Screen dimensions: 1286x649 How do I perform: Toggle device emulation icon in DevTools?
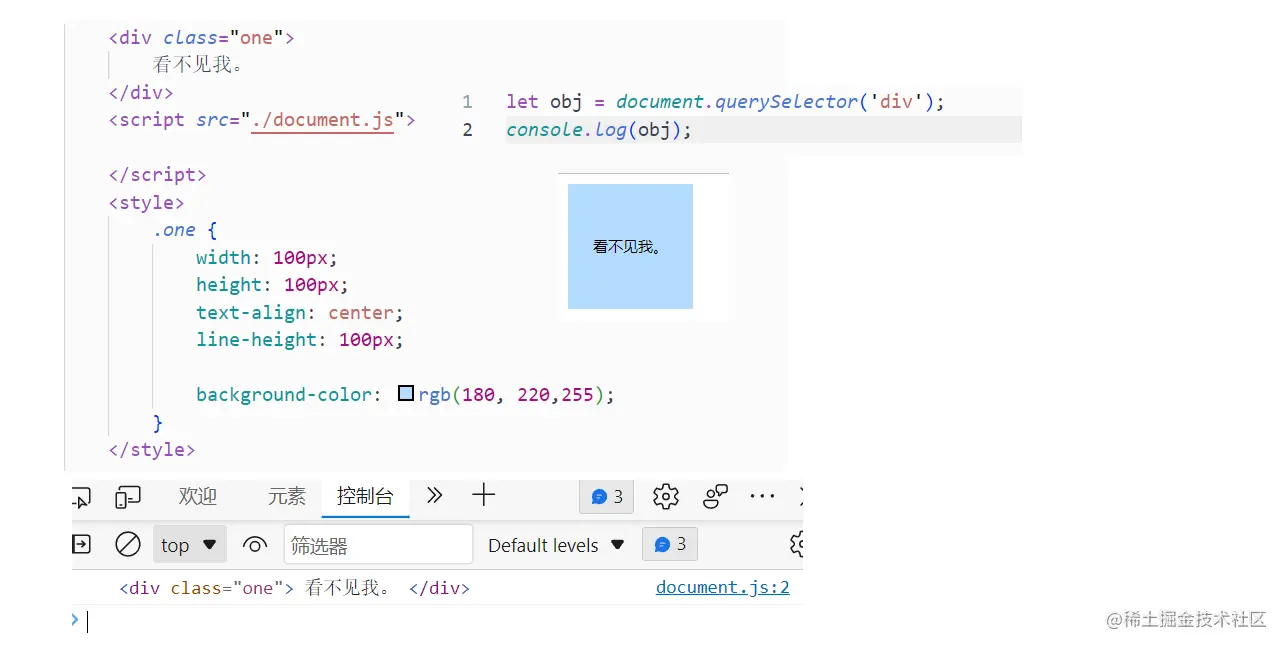click(128, 496)
